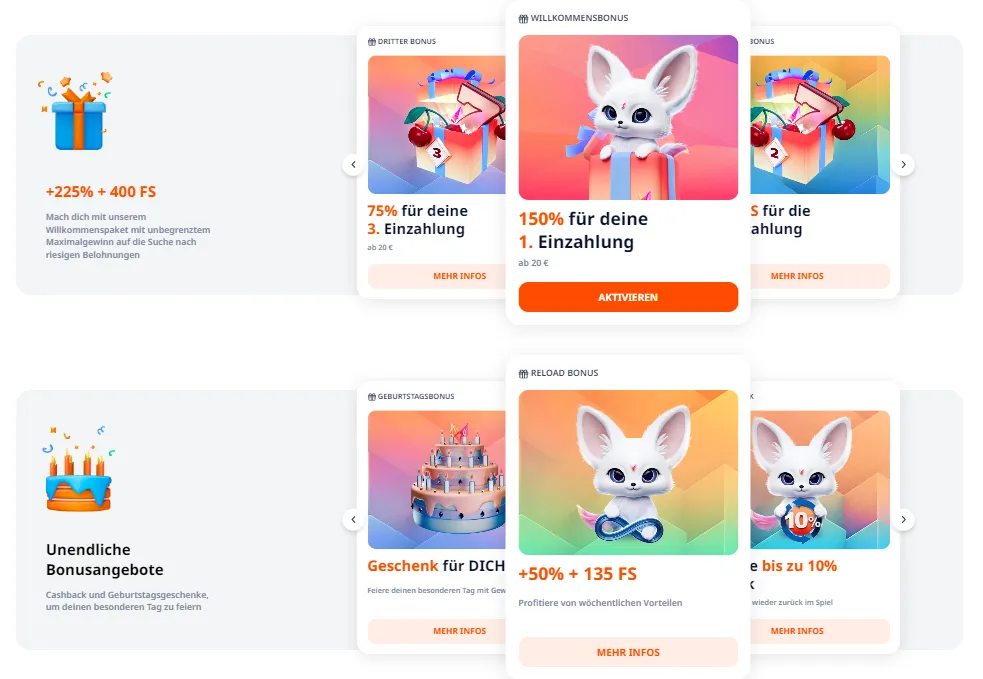983x679 pixels.
Task: Click the birthday cake icon with candles
Action: point(78,468)
